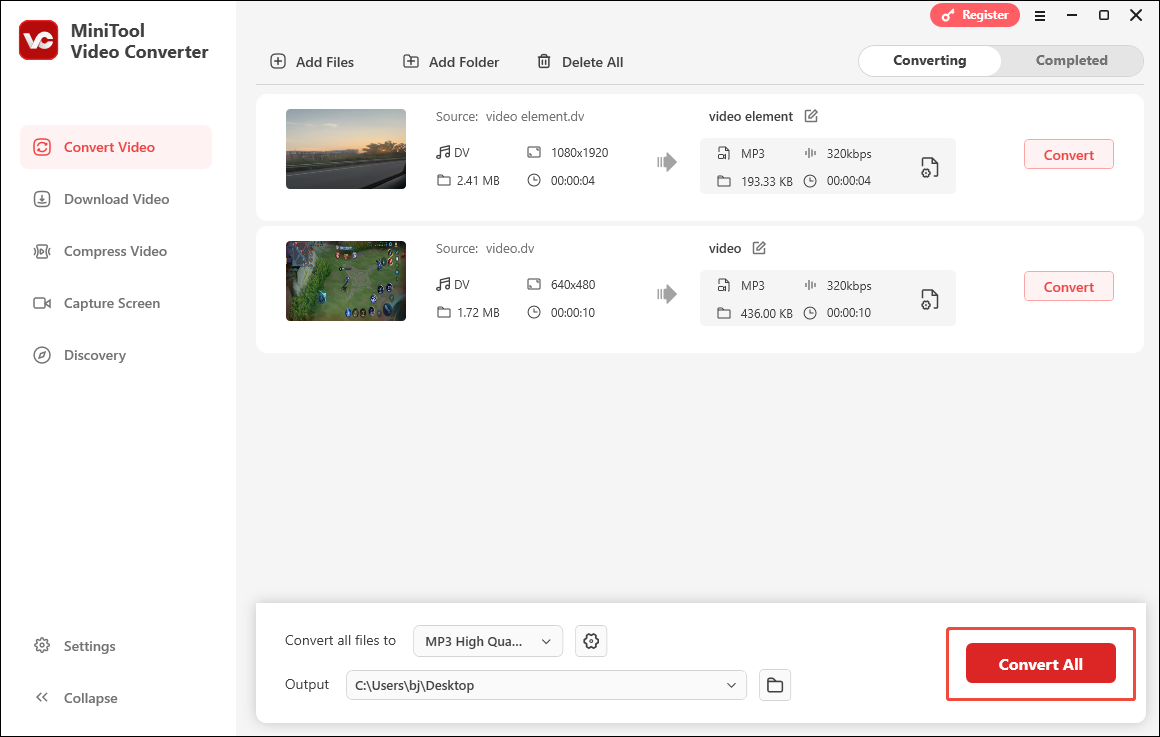Open Convert Video in the sidebar
The image size is (1160, 737).
[x=116, y=147]
